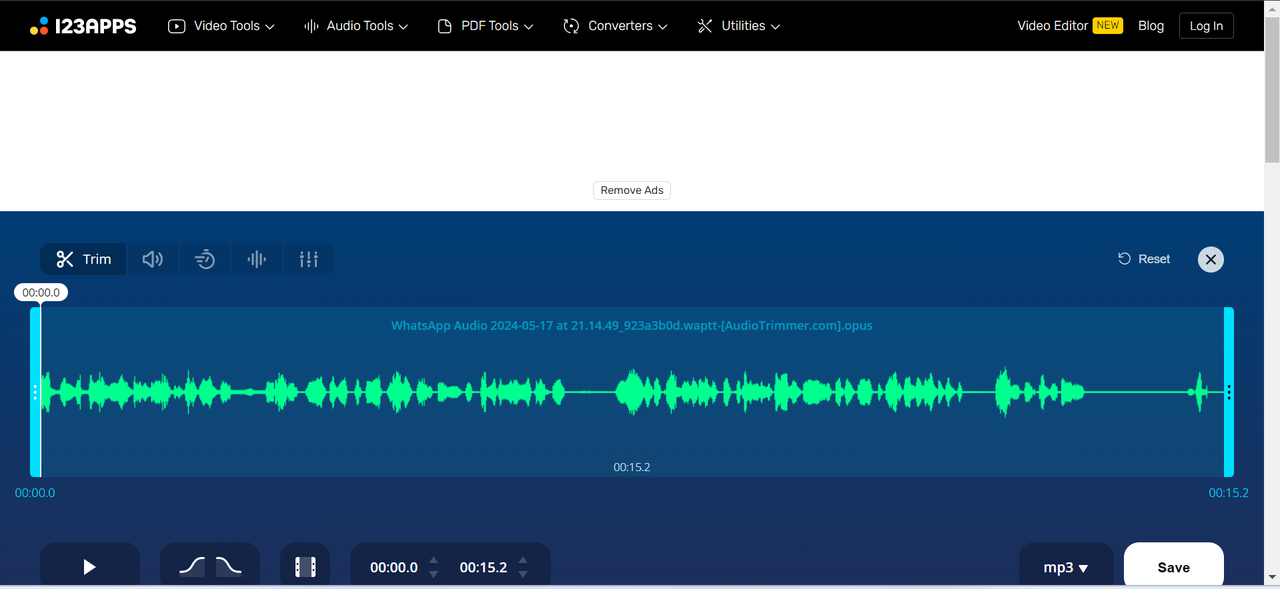This screenshot has height=589, width=1280.
Task: Click the 00:15.2 duration label under waveform
Action: point(632,467)
